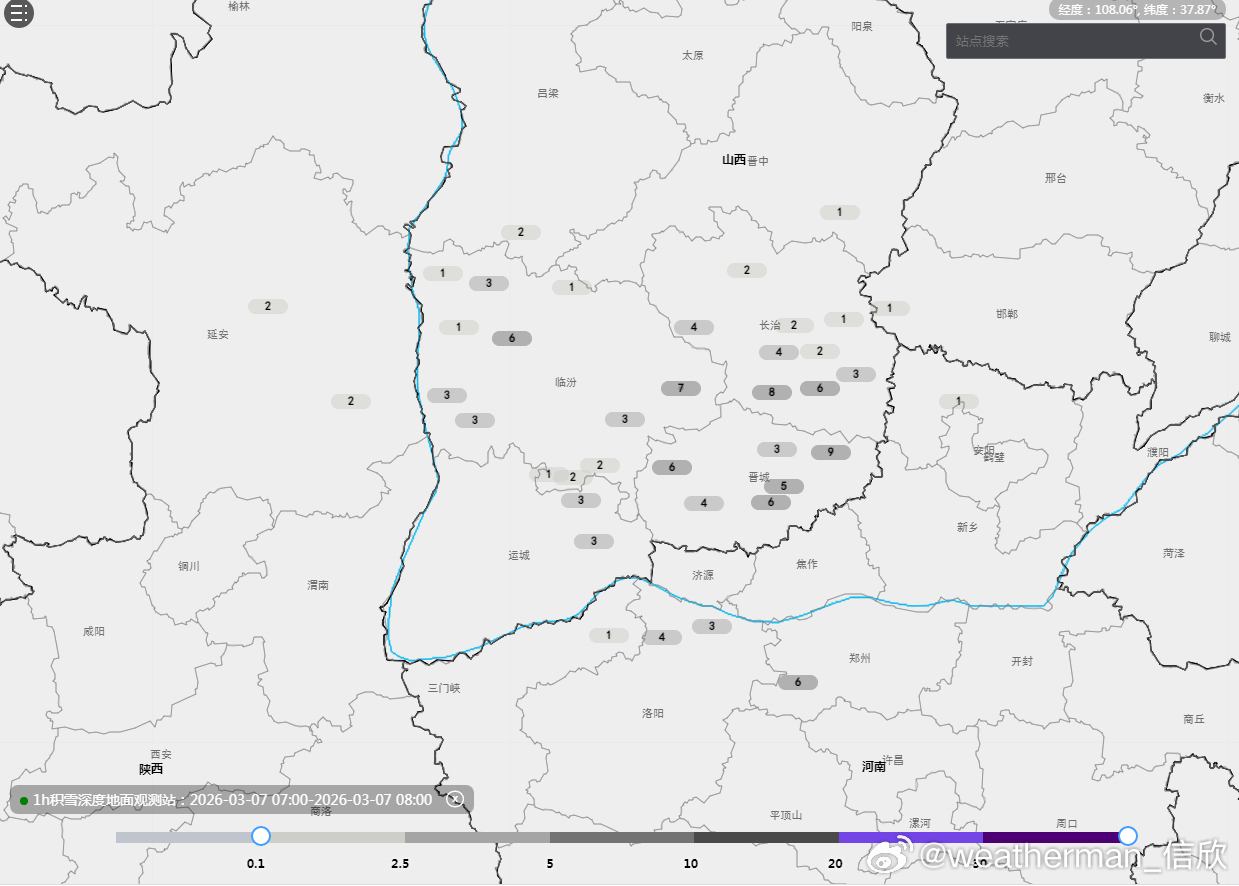
Task: Click the 许昌 city label
Action: pyautogui.click(x=893, y=760)
